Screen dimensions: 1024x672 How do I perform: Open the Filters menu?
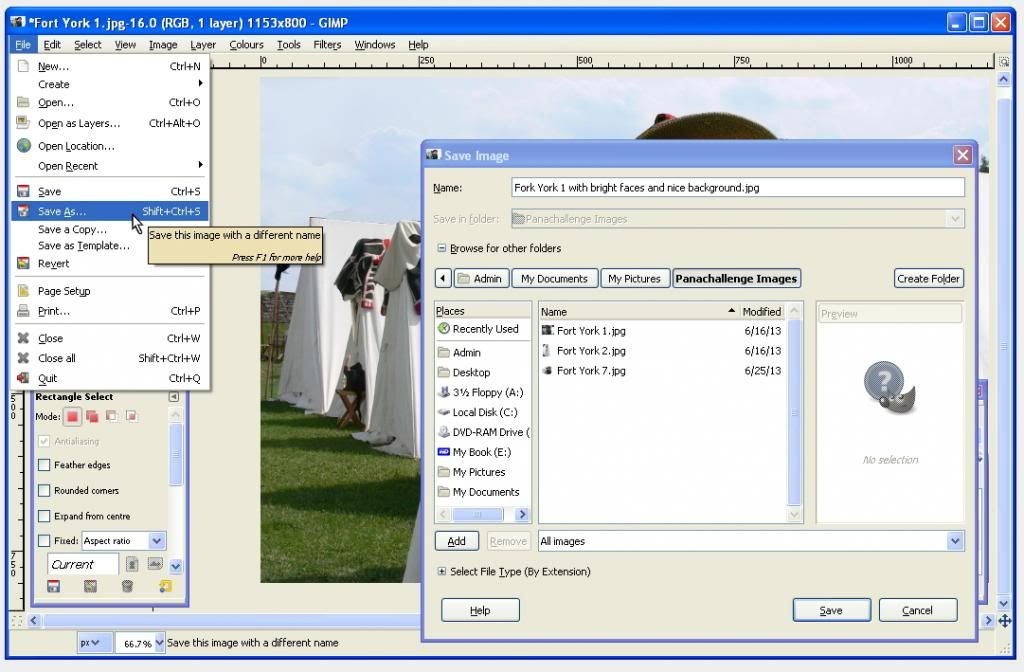tap(327, 44)
